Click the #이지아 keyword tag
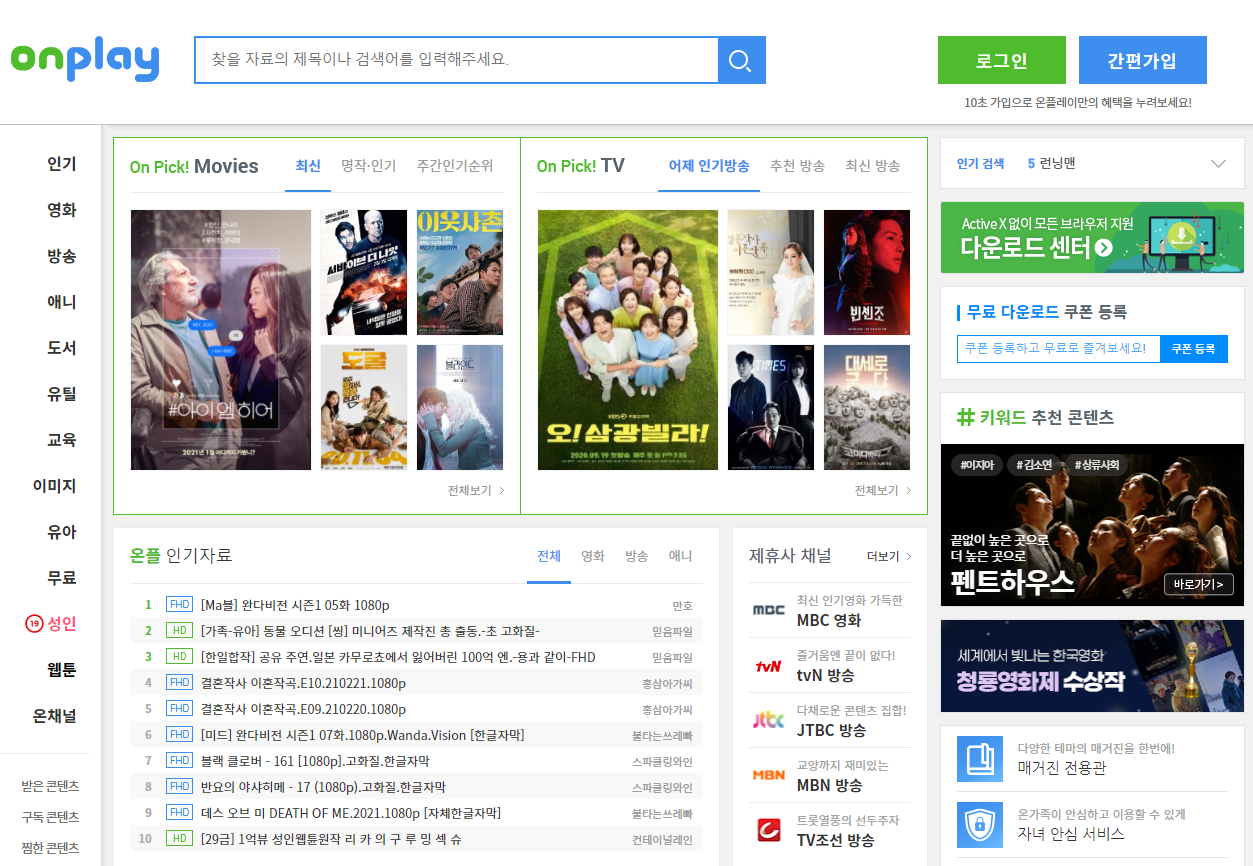 coord(975,465)
